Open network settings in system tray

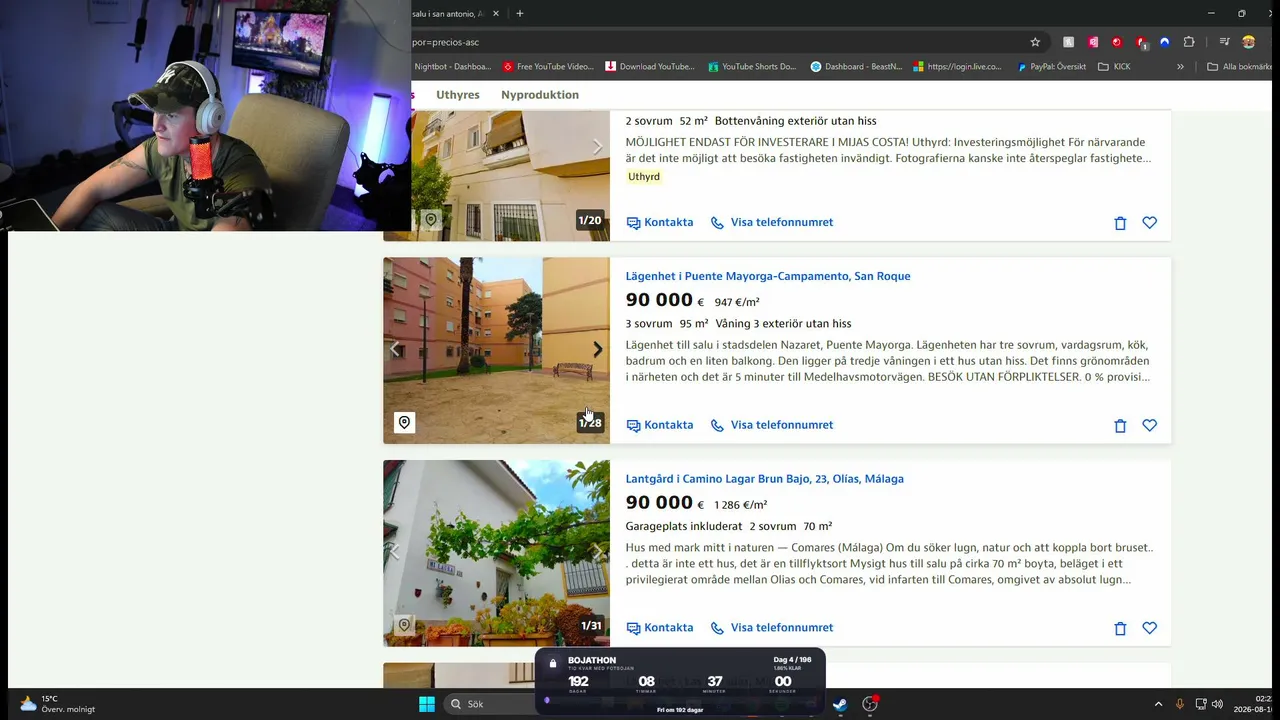1200,704
